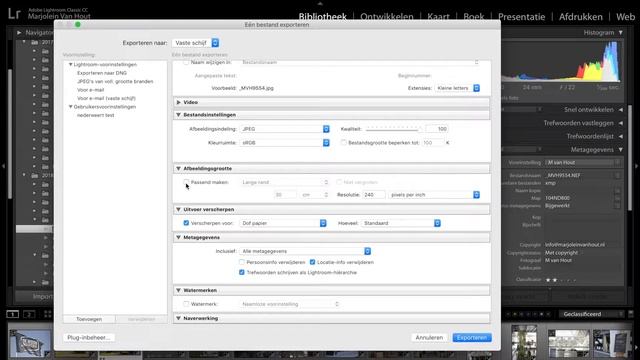Click the Lightroom Lr logo
This screenshot has width=640, height=360.
(14, 14)
